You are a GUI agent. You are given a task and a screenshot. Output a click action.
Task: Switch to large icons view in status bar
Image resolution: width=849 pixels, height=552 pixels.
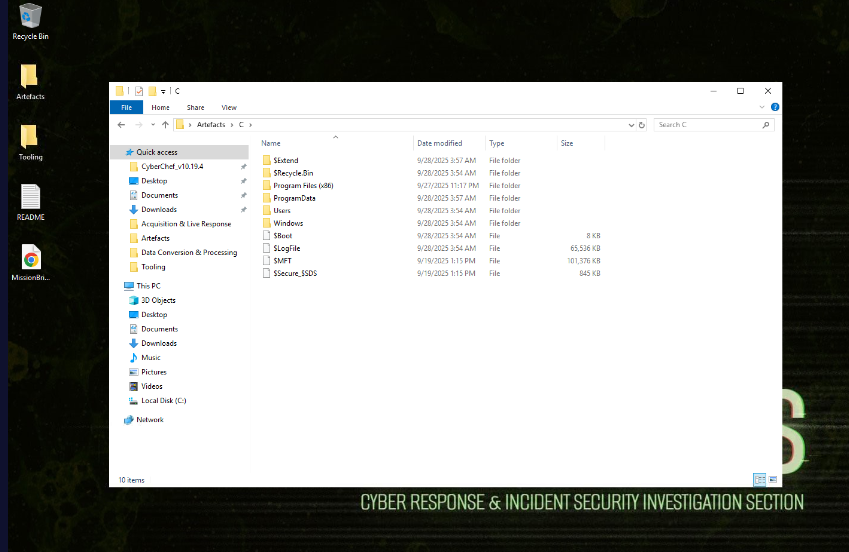pos(771,480)
